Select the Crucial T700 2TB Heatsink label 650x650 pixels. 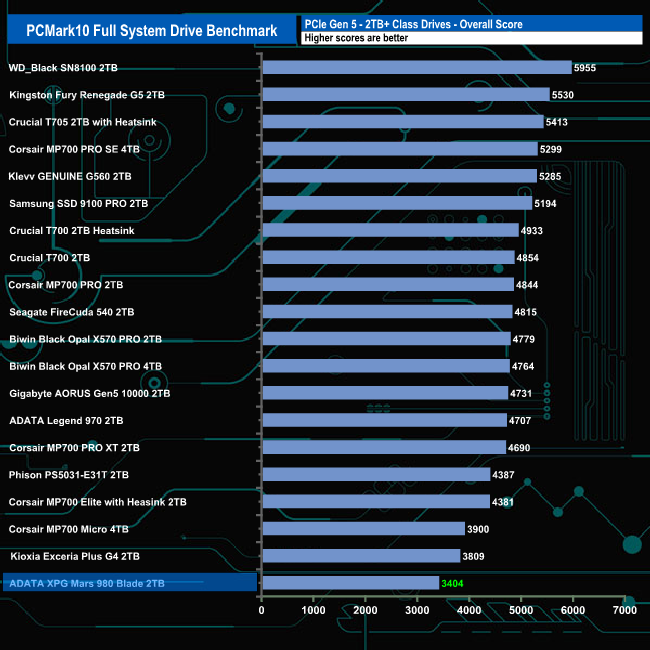tap(72, 230)
